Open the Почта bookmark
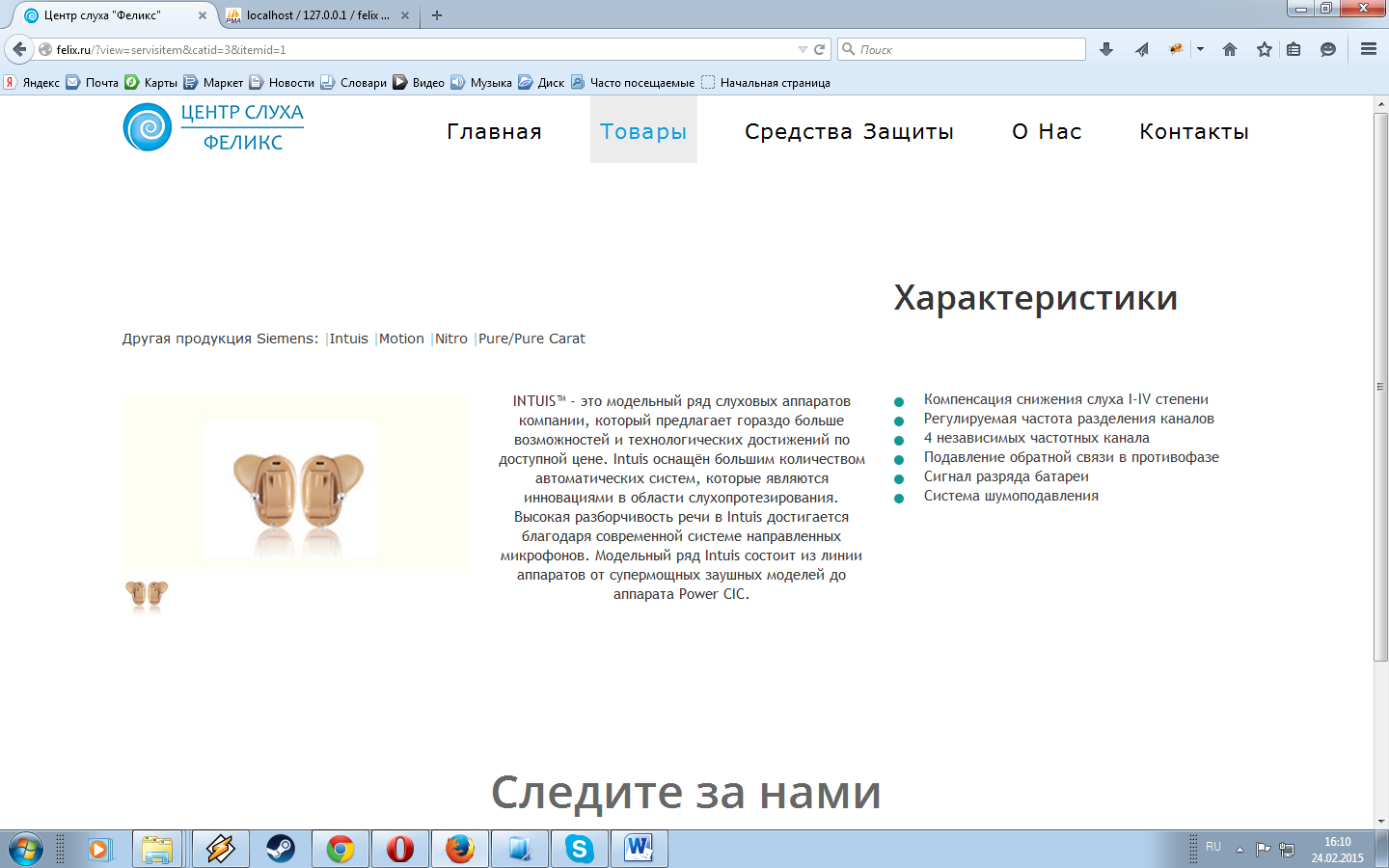Image resolution: width=1389 pixels, height=868 pixels. 93,83
